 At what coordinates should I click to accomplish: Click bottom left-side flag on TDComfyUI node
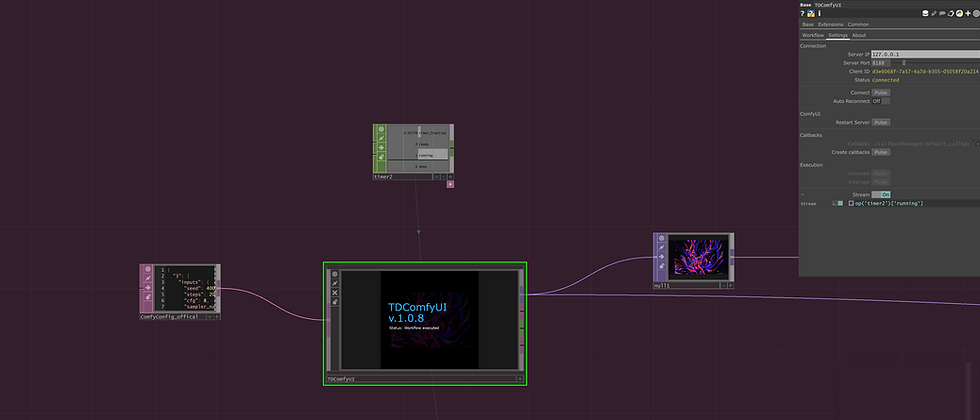pos(335,302)
